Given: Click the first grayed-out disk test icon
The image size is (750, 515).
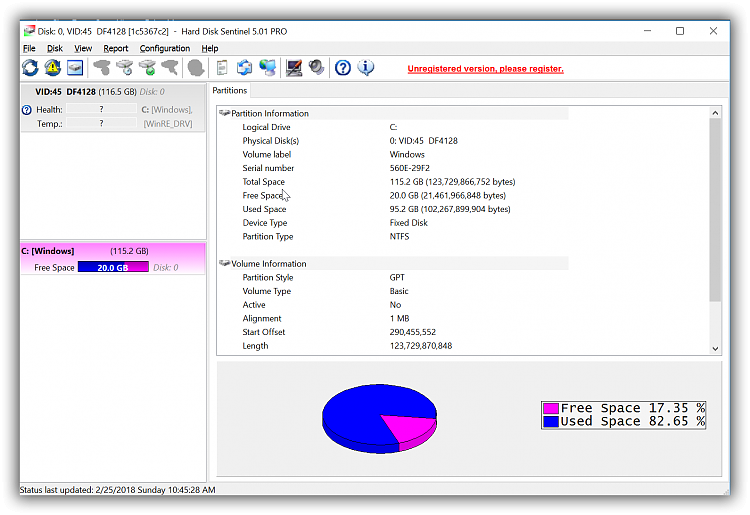Looking at the screenshot, I should click(101, 68).
